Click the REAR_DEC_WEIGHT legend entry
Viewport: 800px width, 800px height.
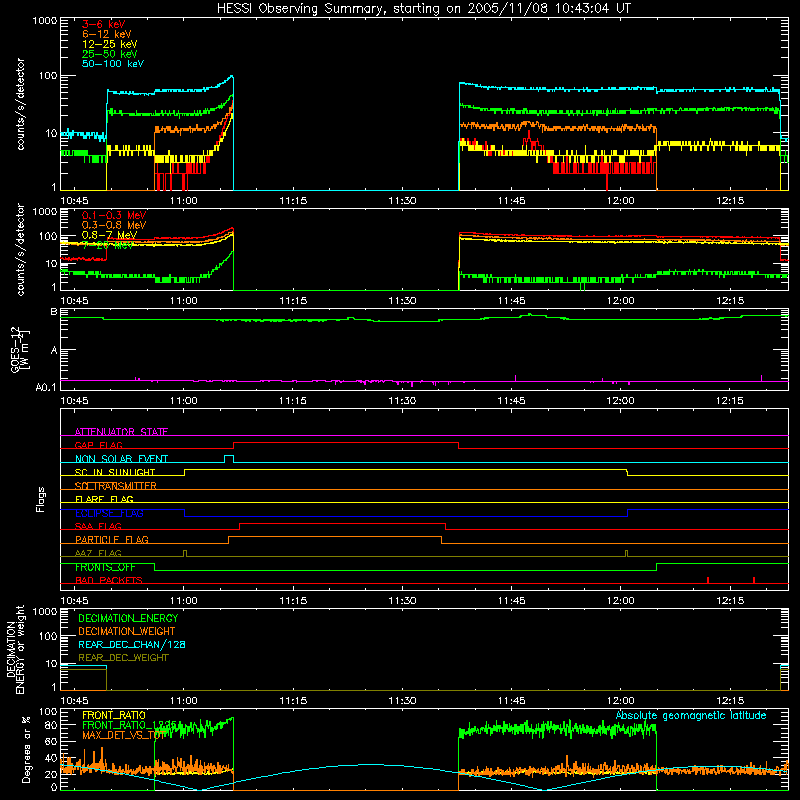pos(123,658)
